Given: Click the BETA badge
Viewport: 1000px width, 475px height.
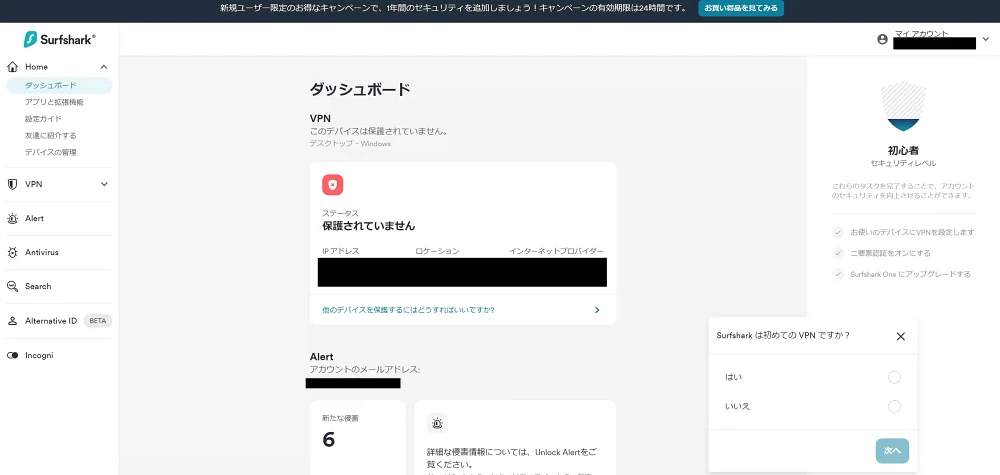Looking at the screenshot, I should [x=98, y=321].
